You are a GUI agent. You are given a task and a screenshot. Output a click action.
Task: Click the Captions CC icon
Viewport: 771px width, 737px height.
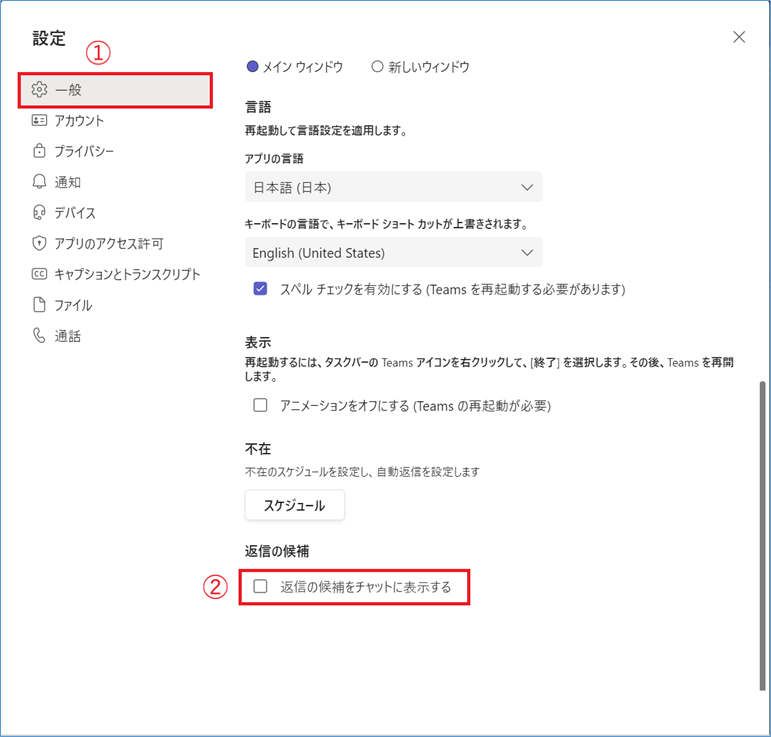pos(40,275)
